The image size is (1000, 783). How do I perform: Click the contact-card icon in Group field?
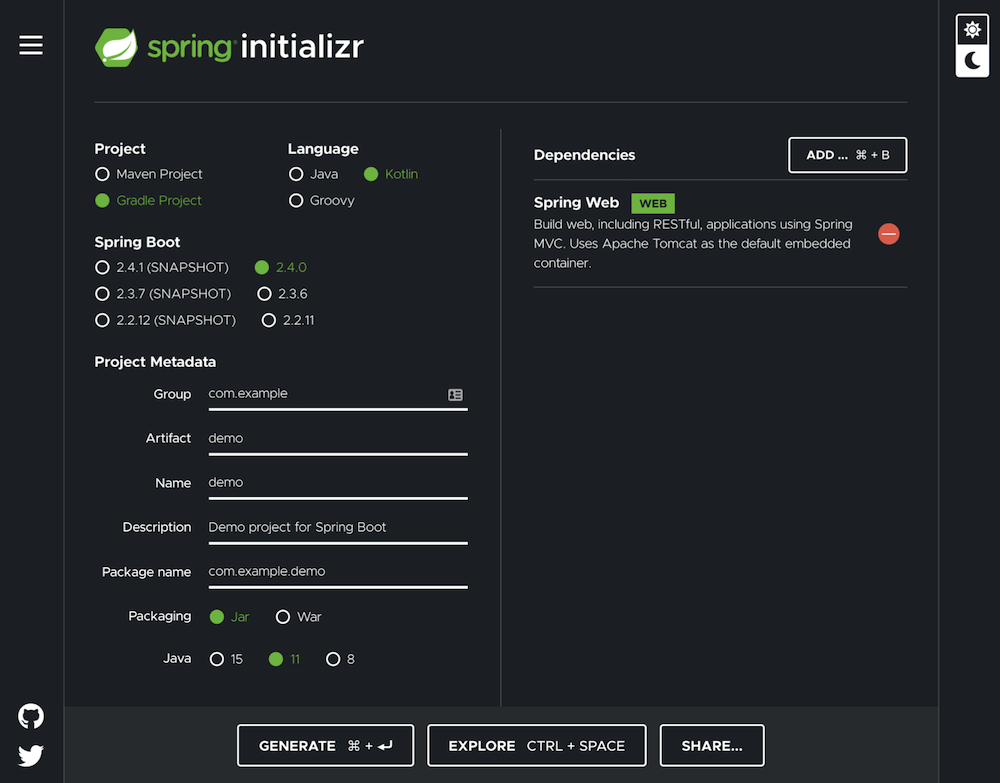coord(456,394)
